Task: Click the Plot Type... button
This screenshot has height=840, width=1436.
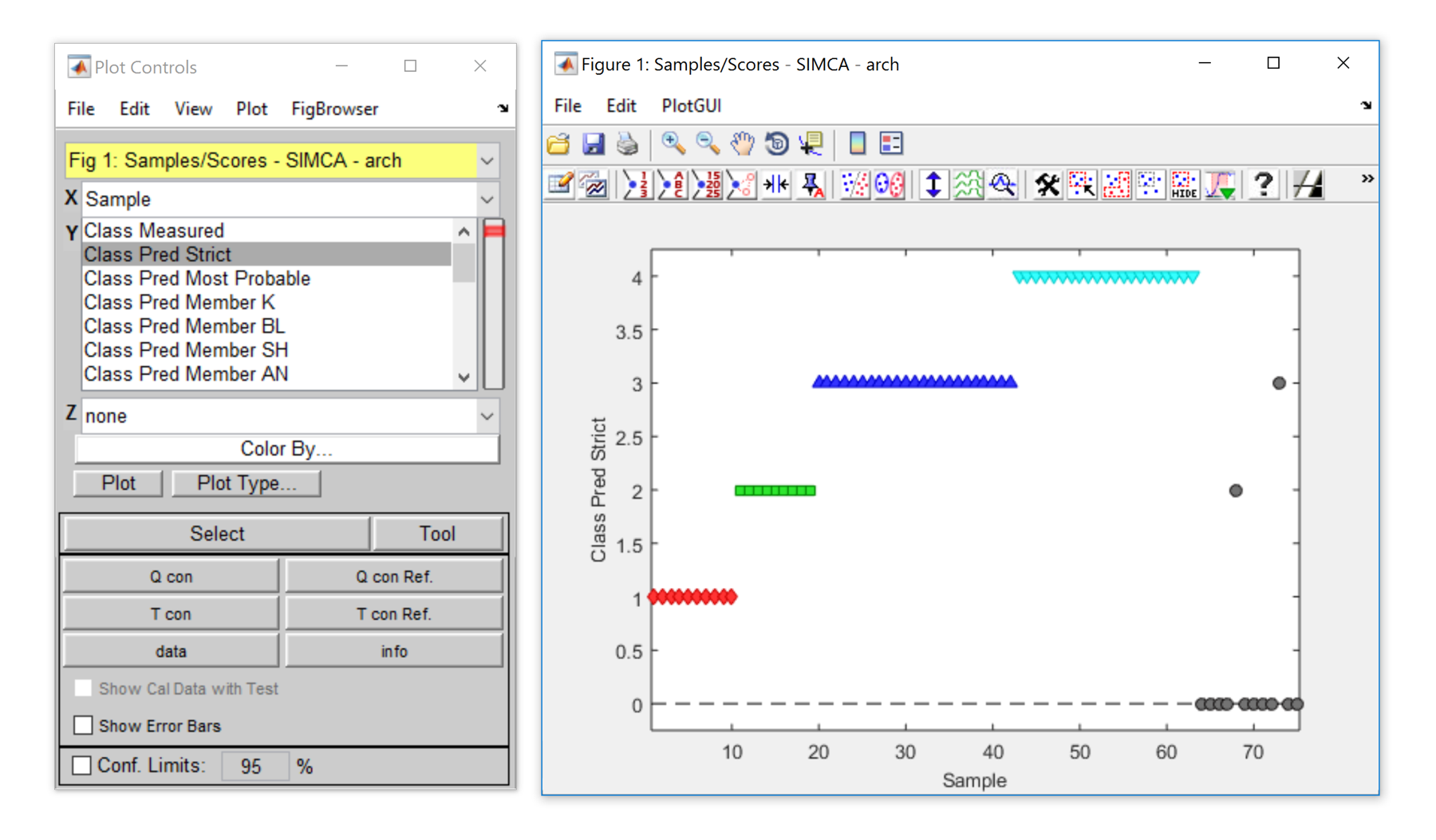Action: 247,483
